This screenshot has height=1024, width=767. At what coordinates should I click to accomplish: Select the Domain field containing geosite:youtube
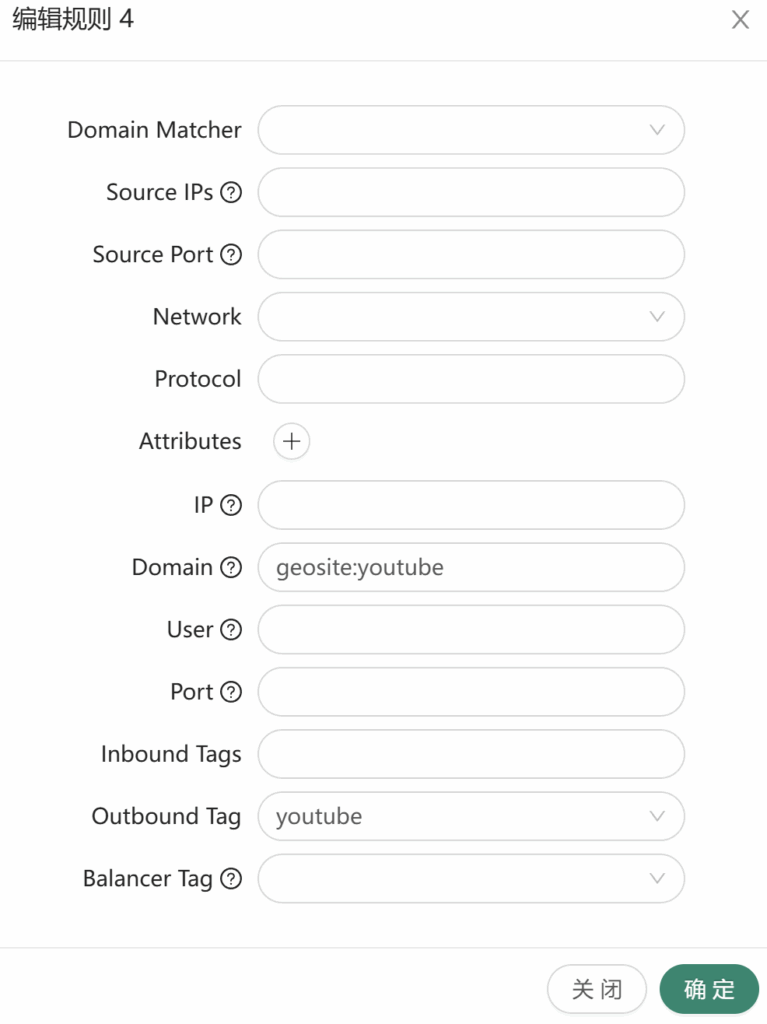471,567
